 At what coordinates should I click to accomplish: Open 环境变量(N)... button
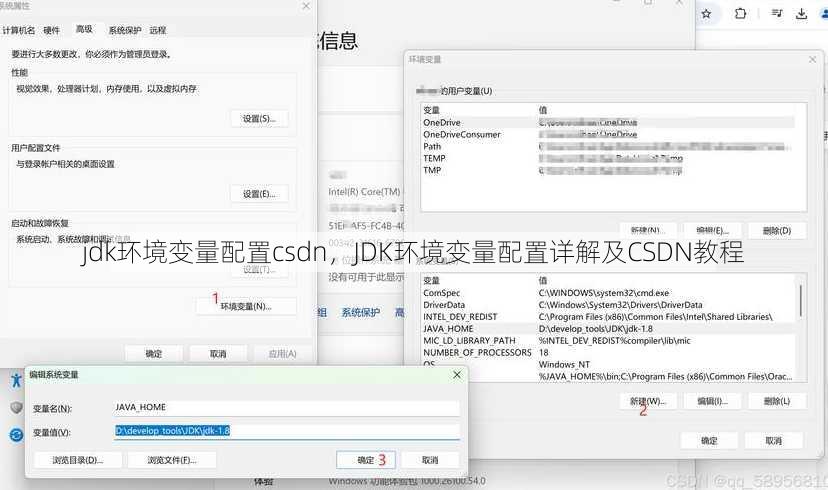(x=246, y=306)
